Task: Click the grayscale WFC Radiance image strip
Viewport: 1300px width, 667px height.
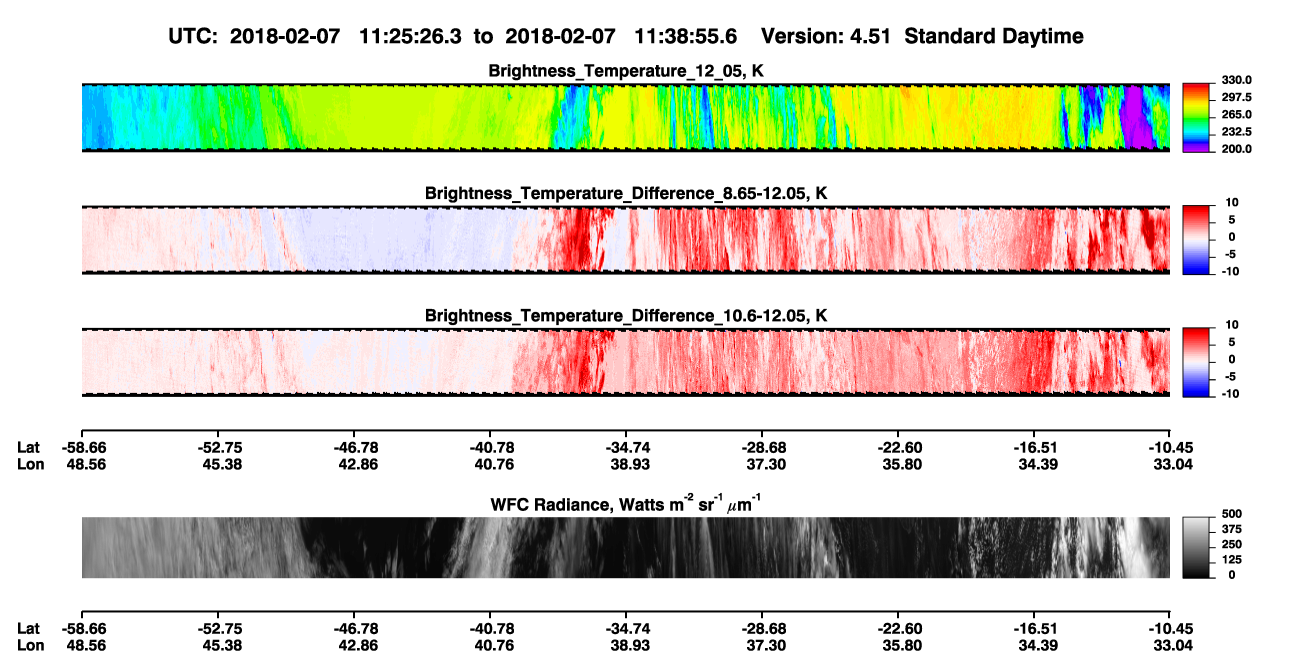Action: pos(625,547)
